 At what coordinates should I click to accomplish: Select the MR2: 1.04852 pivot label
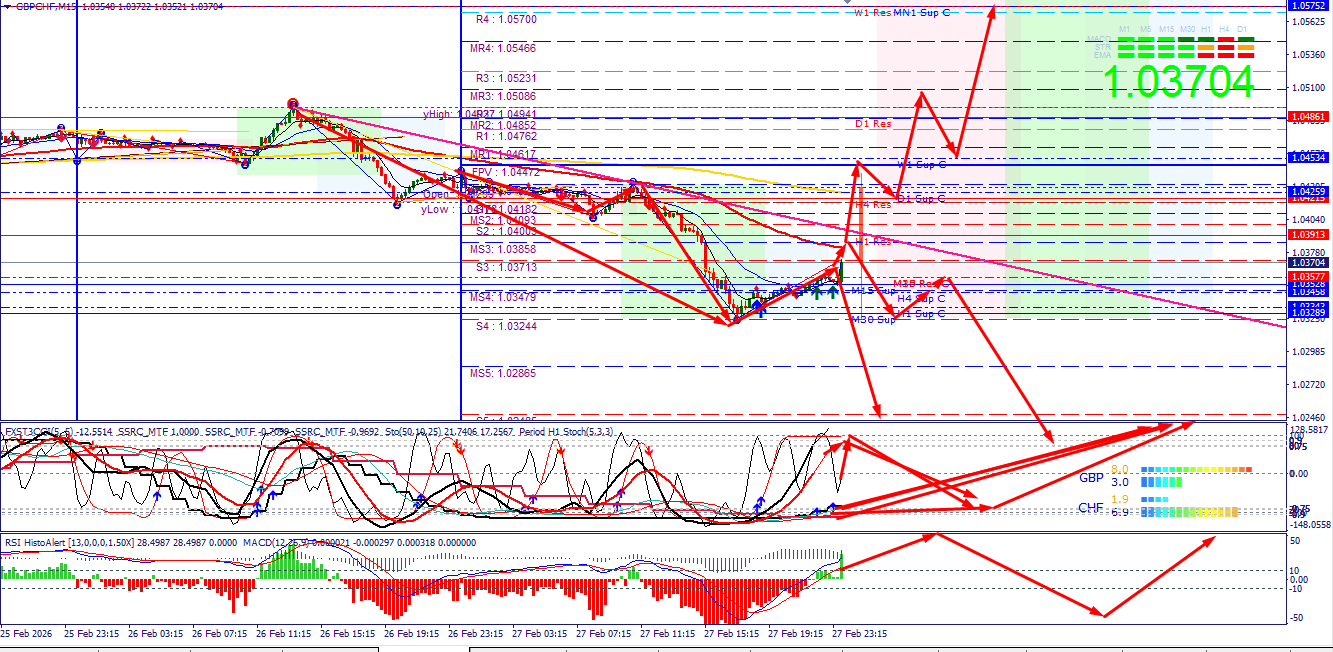point(503,125)
